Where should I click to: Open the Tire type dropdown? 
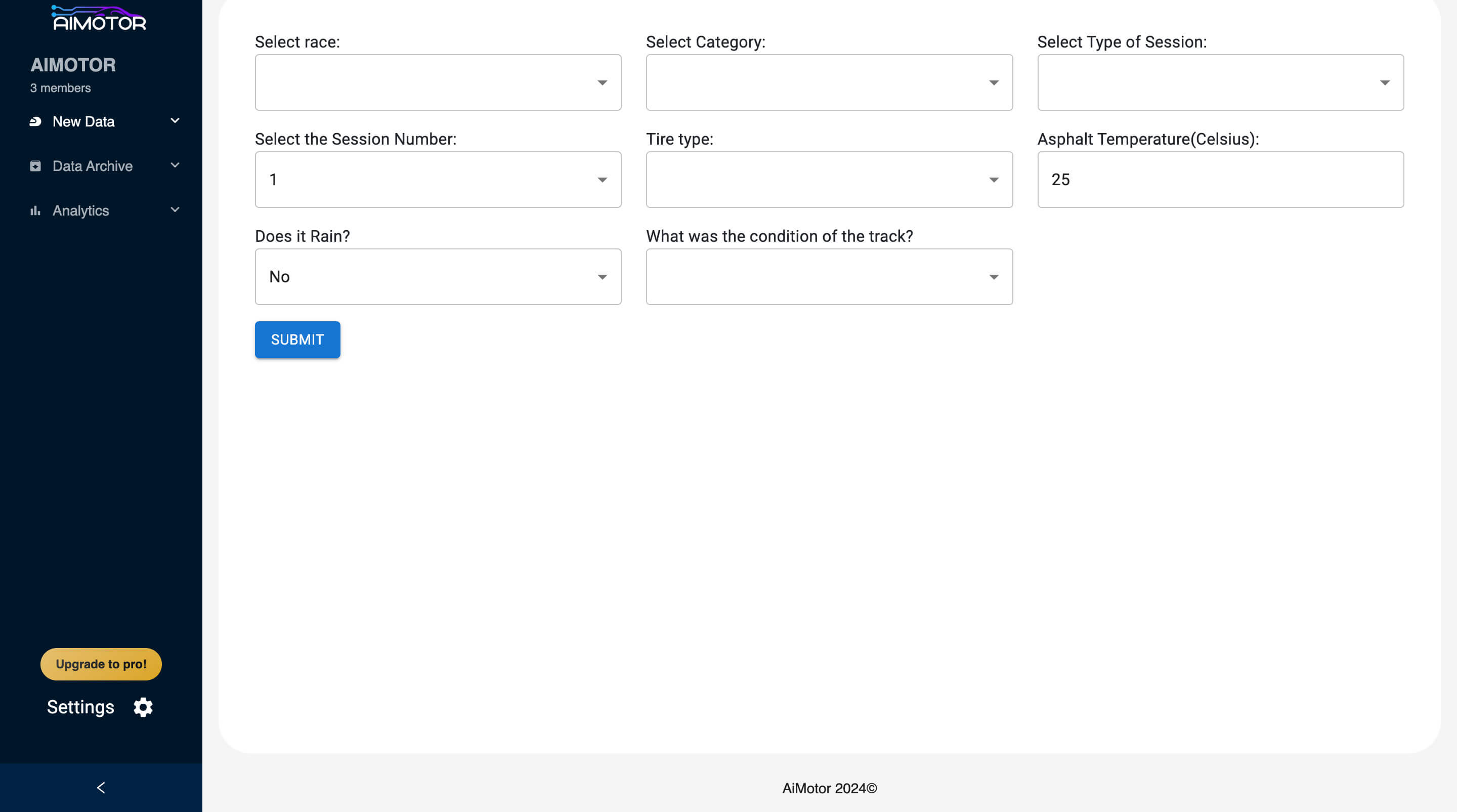point(829,180)
